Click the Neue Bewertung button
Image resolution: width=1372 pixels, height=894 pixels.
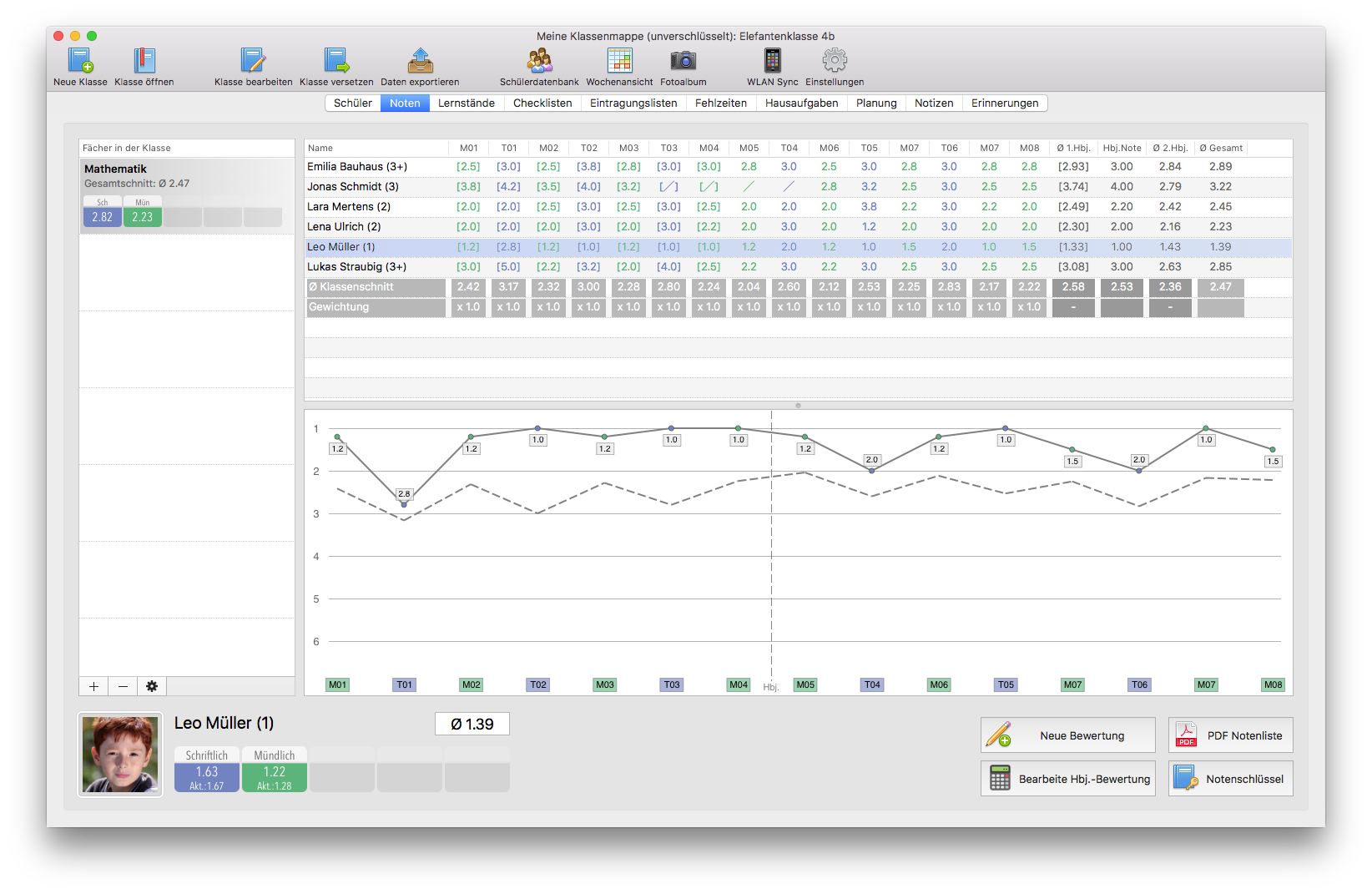[x=1067, y=735]
